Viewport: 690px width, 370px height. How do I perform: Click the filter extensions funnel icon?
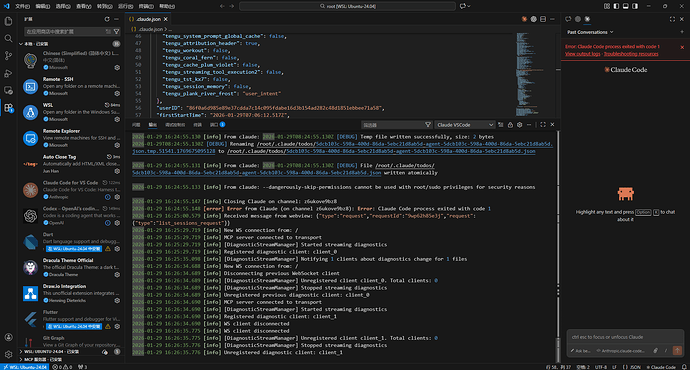pyautogui.click(x=117, y=32)
